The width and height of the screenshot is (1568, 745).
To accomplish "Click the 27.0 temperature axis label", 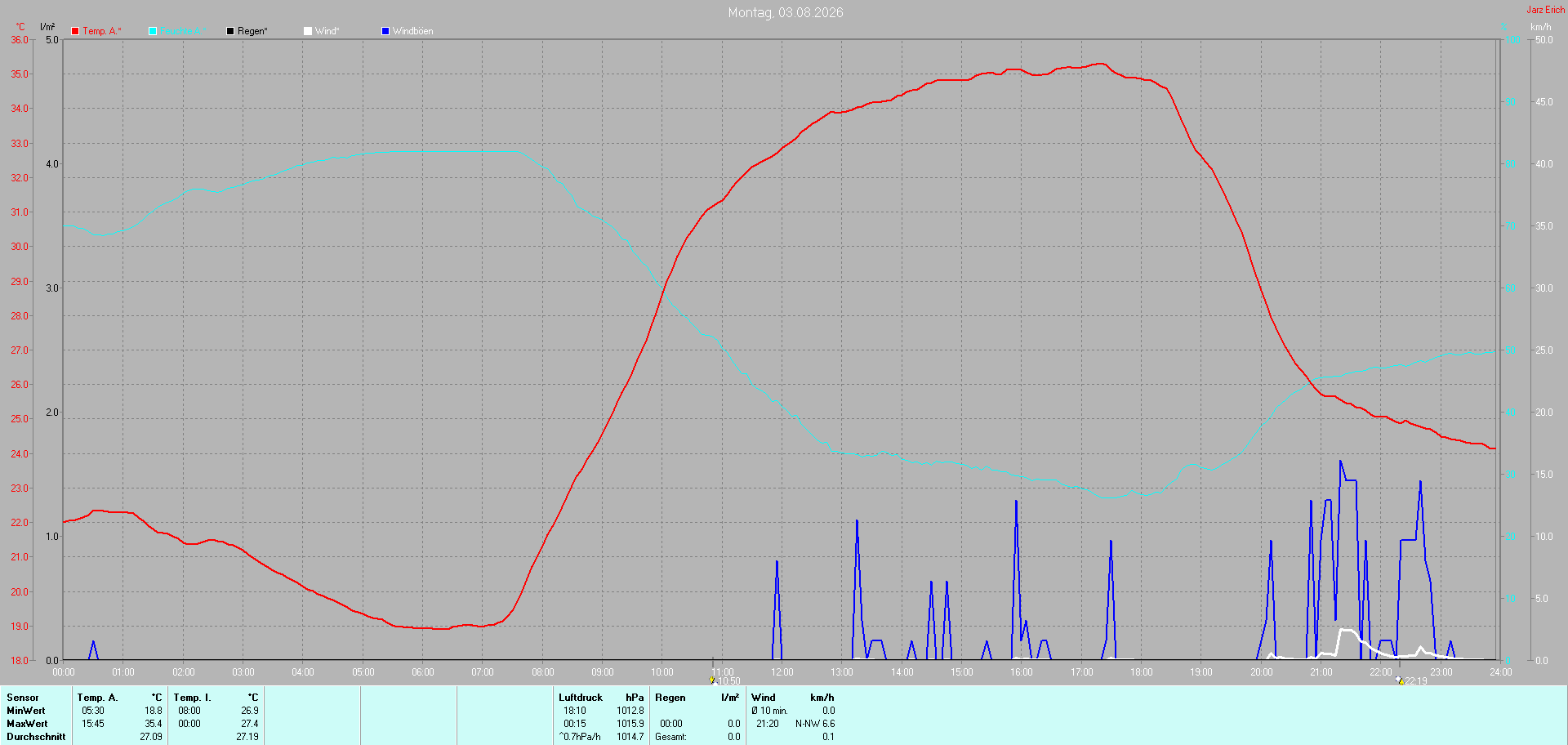I will pos(20,350).
